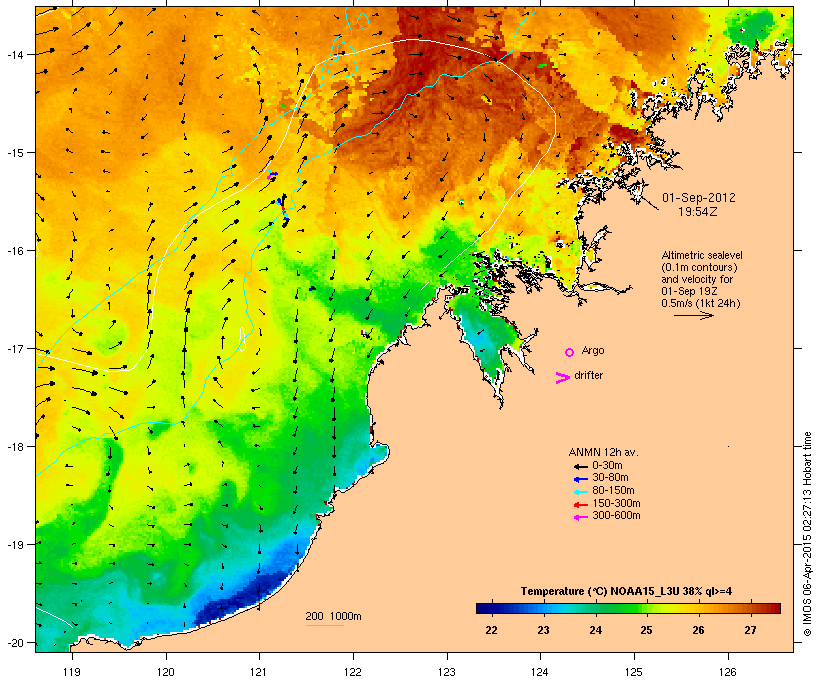Screen dimensions: 820x680
Task: Click the 'drifter' legend label
Action: tap(588, 375)
